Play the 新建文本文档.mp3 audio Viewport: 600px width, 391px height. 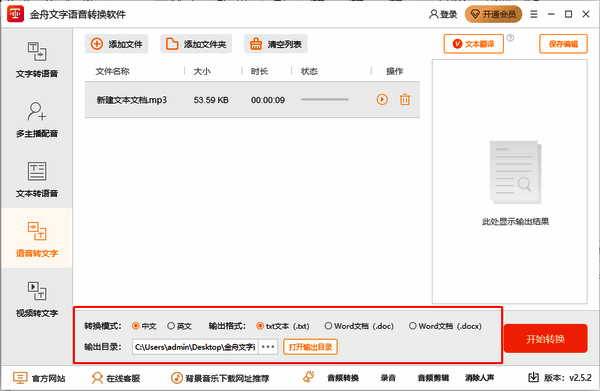pyautogui.click(x=382, y=99)
